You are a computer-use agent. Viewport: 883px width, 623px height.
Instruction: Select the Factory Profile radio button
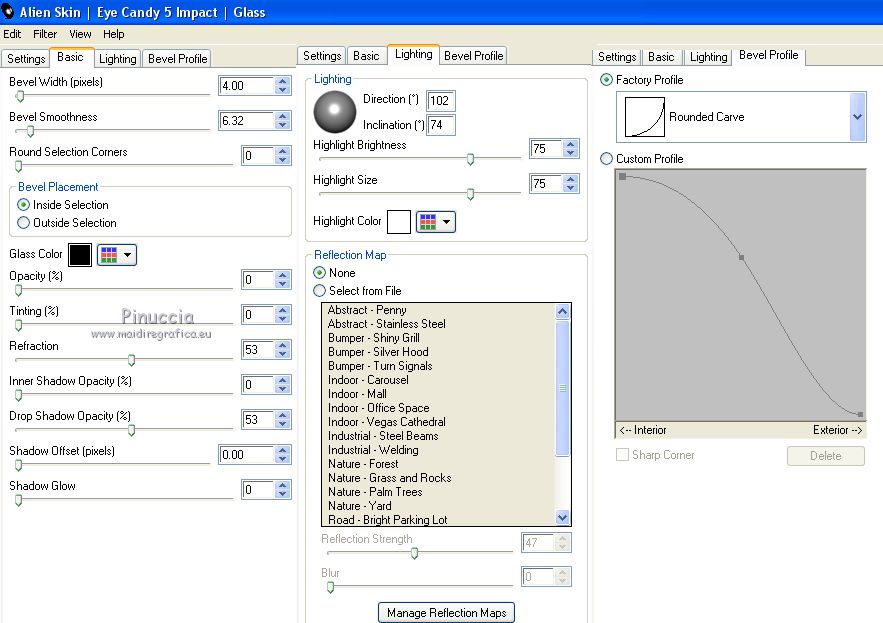tap(606, 80)
